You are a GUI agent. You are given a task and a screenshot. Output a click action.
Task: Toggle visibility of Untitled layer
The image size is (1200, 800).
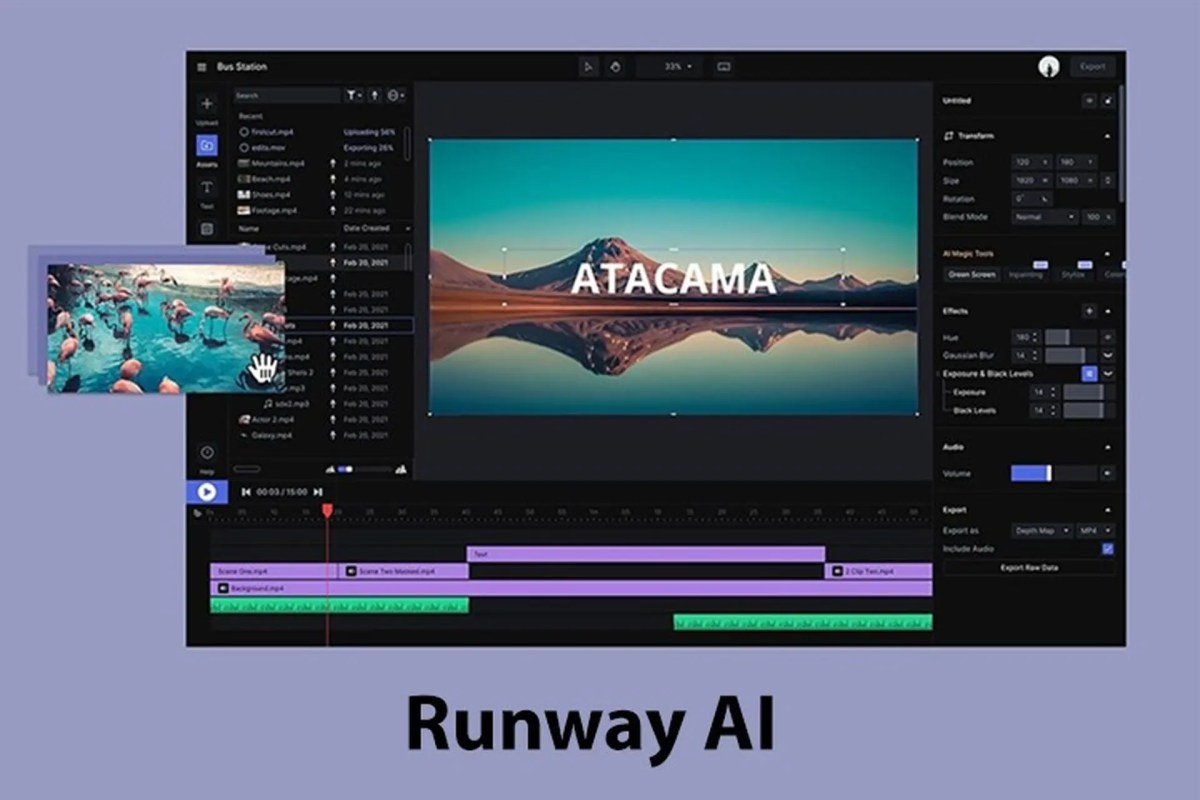(x=1089, y=101)
